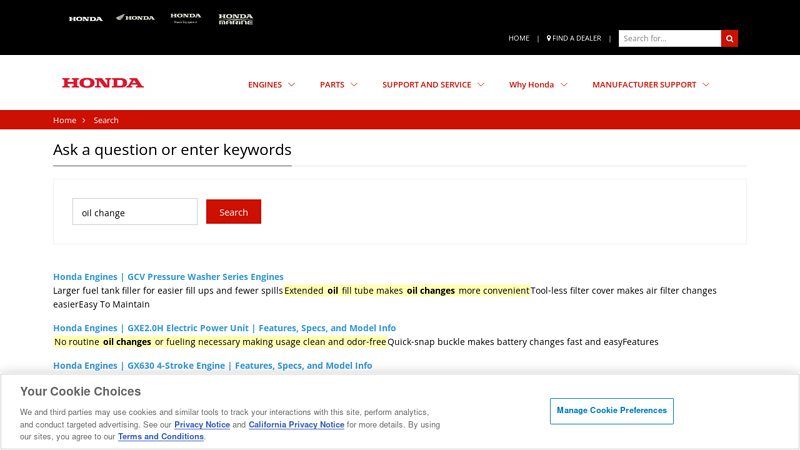Click the Honda automobiles logo in top bar
Screen dimensions: 800x450
pos(85,18)
